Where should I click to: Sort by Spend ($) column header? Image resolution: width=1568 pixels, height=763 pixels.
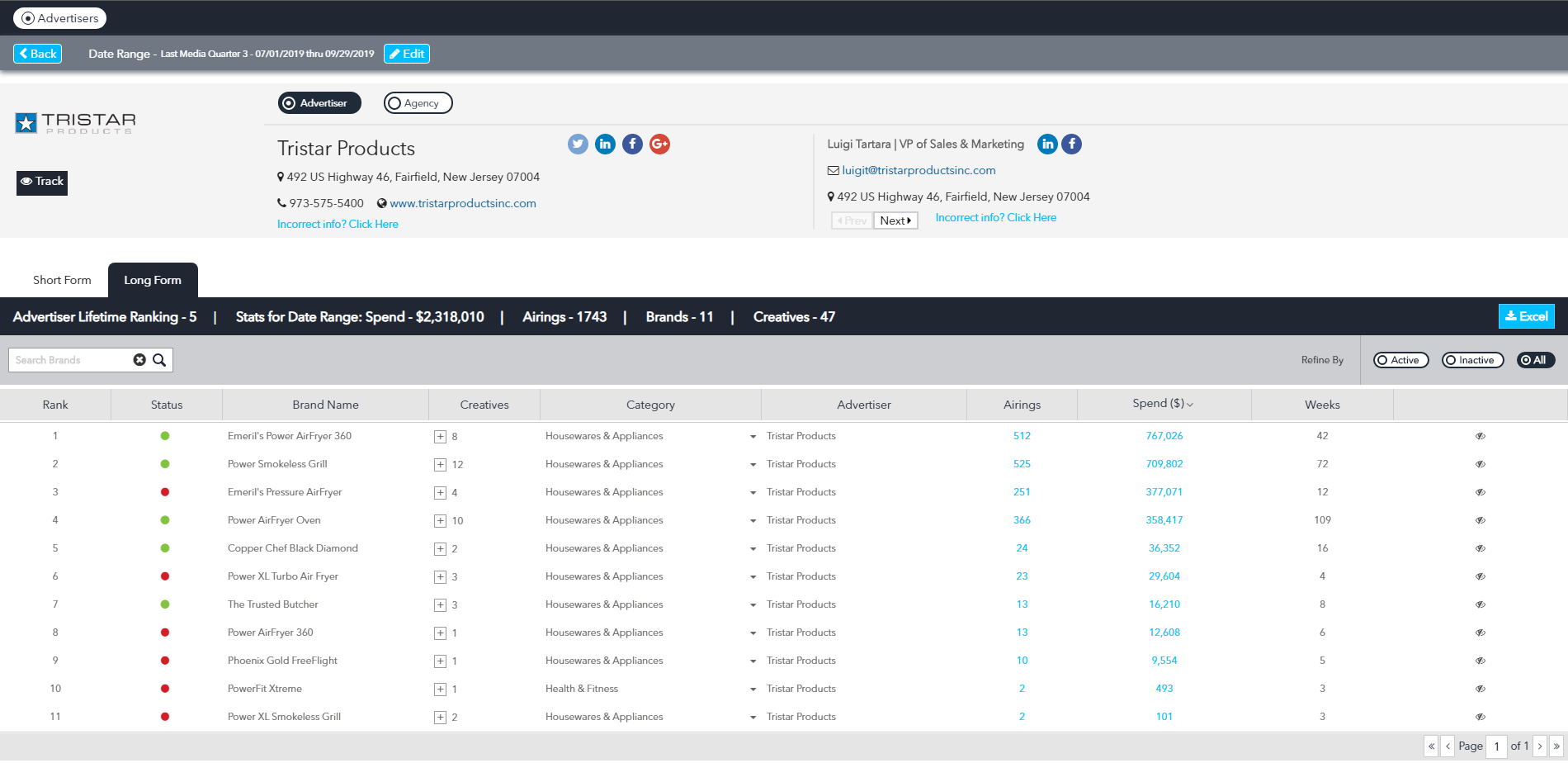(x=1164, y=404)
